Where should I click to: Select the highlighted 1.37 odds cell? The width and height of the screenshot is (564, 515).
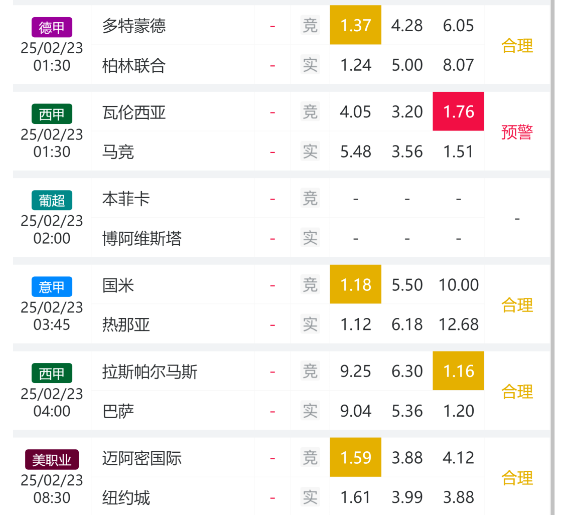[355, 25]
